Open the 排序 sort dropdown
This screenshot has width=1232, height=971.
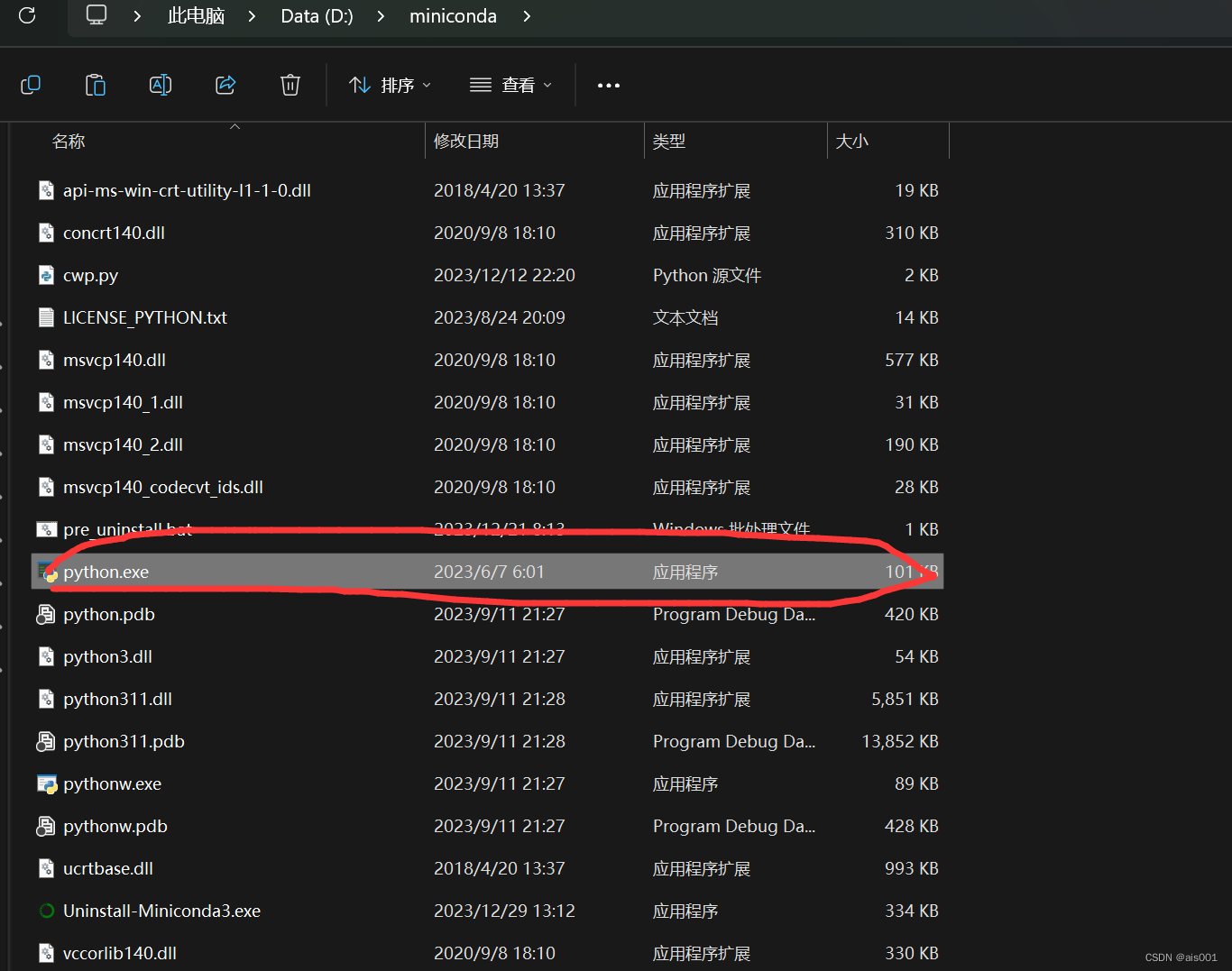[x=390, y=84]
